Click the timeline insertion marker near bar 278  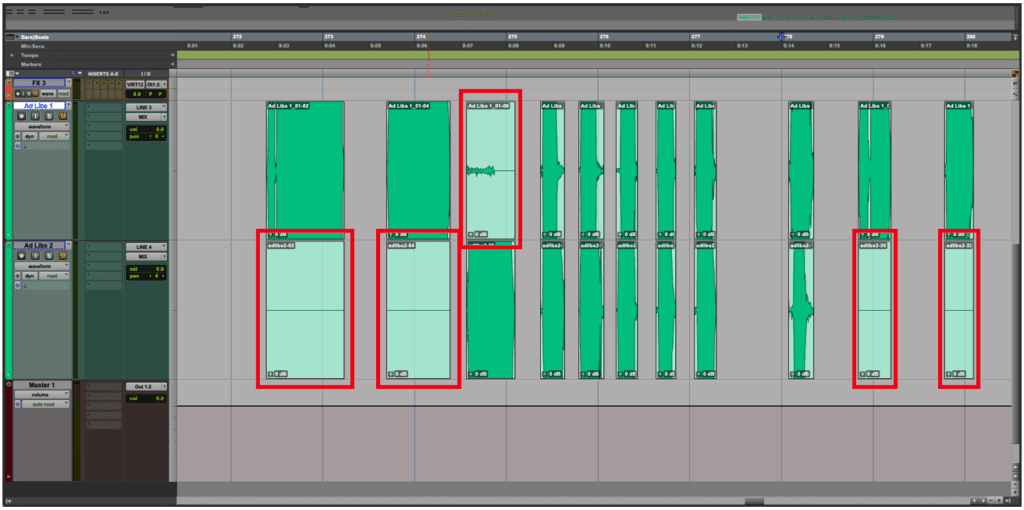780,37
